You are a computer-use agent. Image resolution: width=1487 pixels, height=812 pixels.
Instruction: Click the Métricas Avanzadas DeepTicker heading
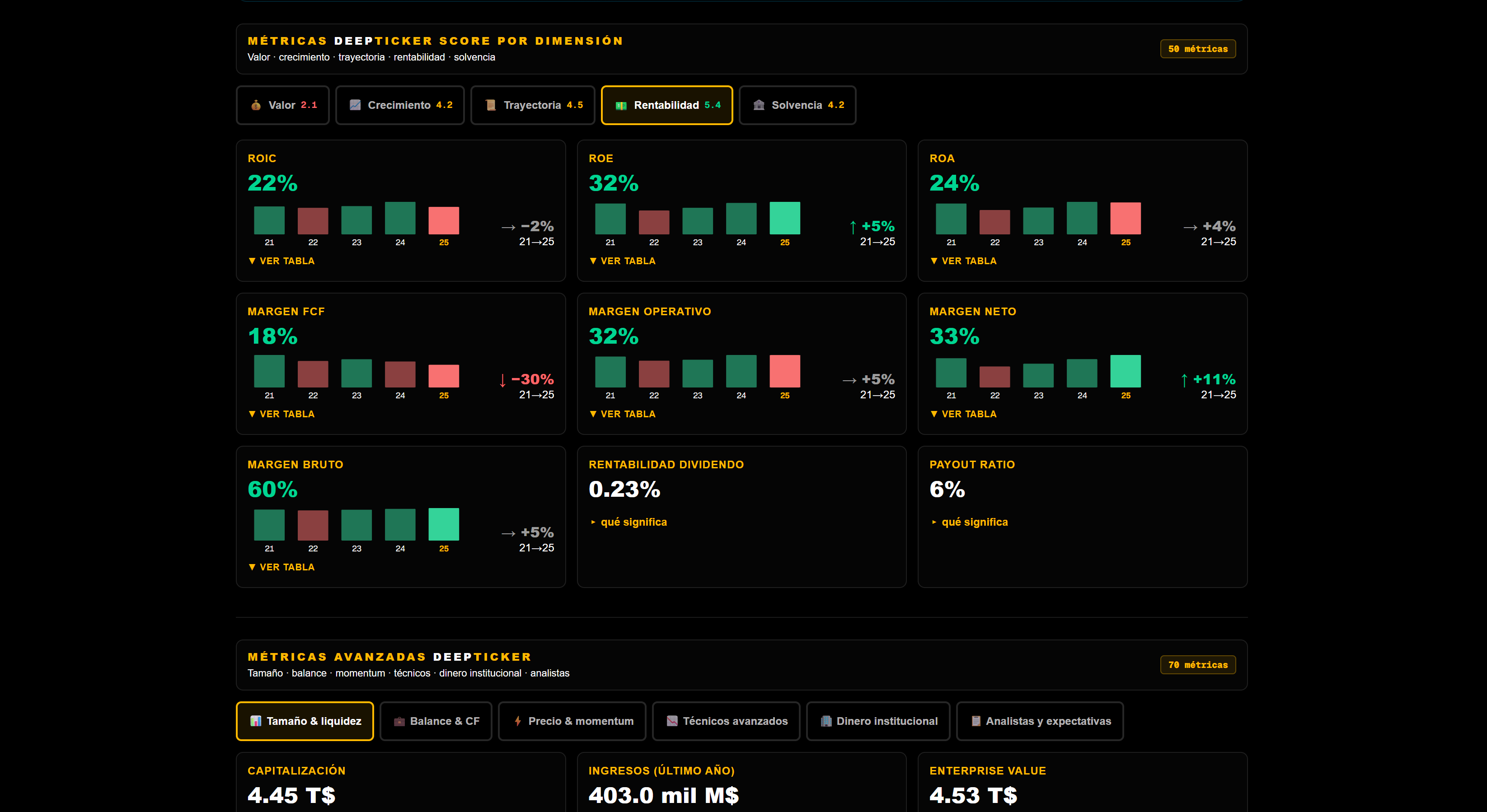click(389, 657)
